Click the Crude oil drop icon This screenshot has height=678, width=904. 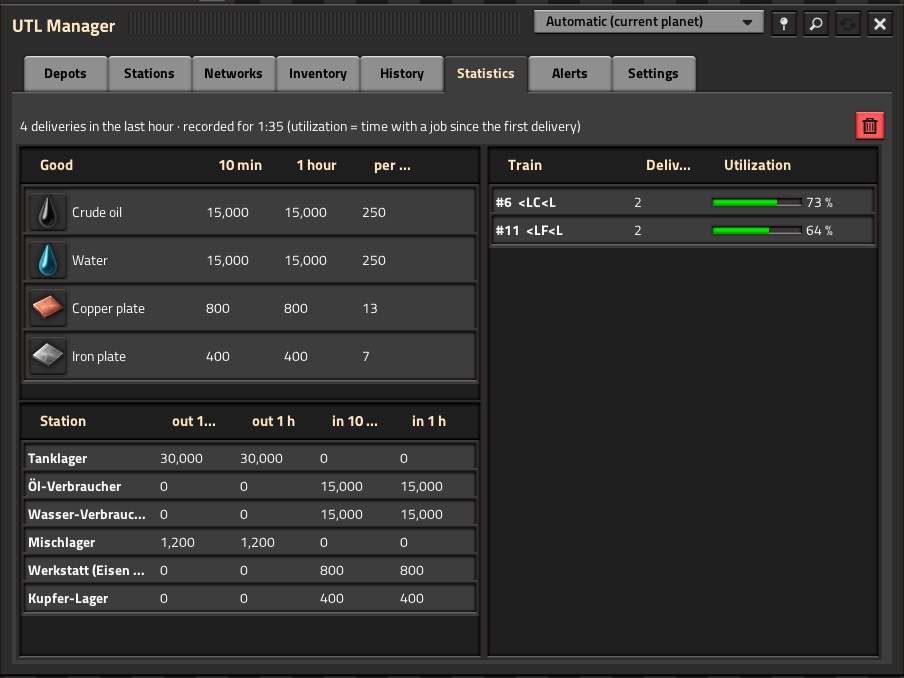click(48, 212)
